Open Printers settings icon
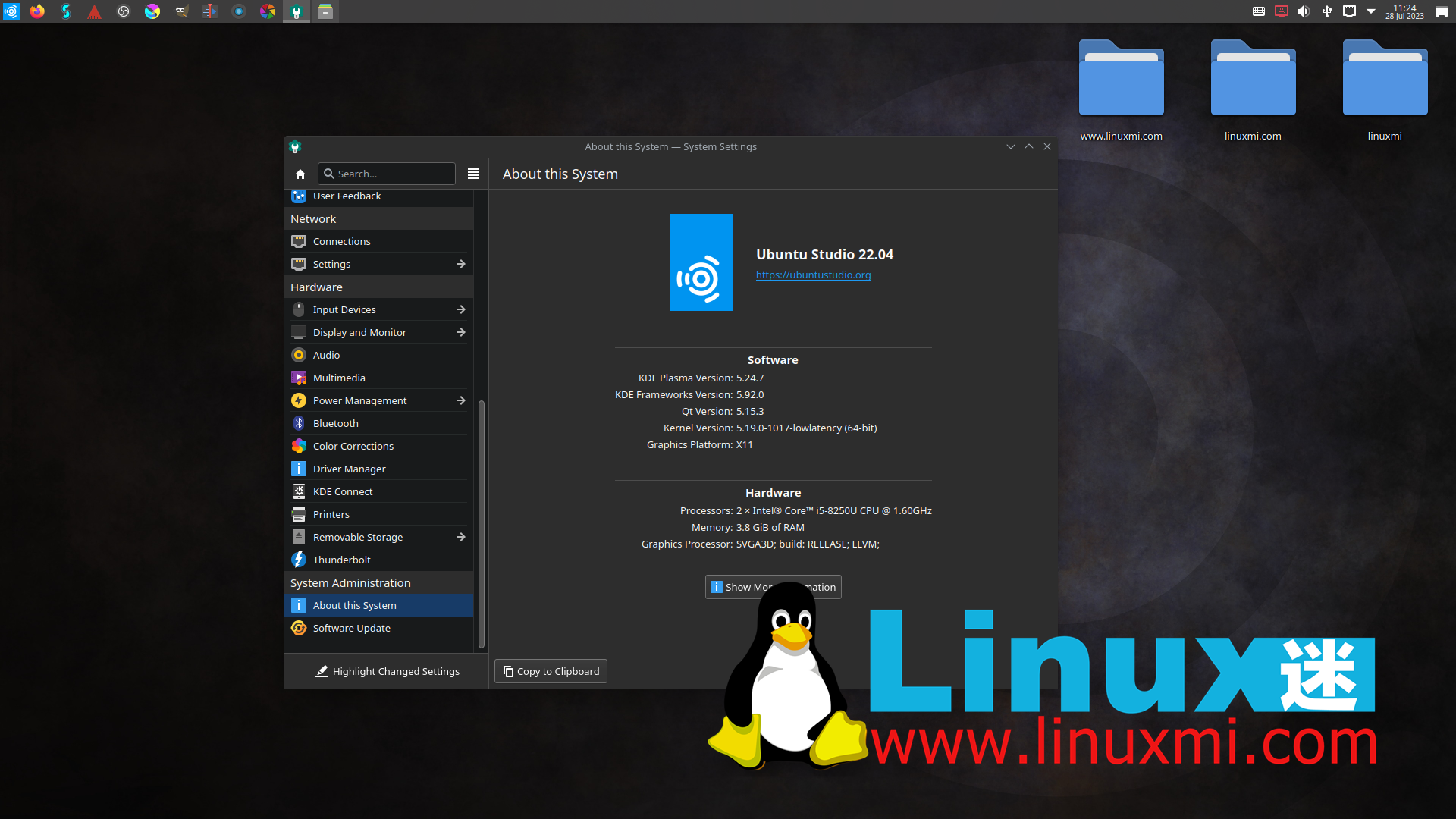Screen dimensions: 1456x819 click(x=299, y=514)
